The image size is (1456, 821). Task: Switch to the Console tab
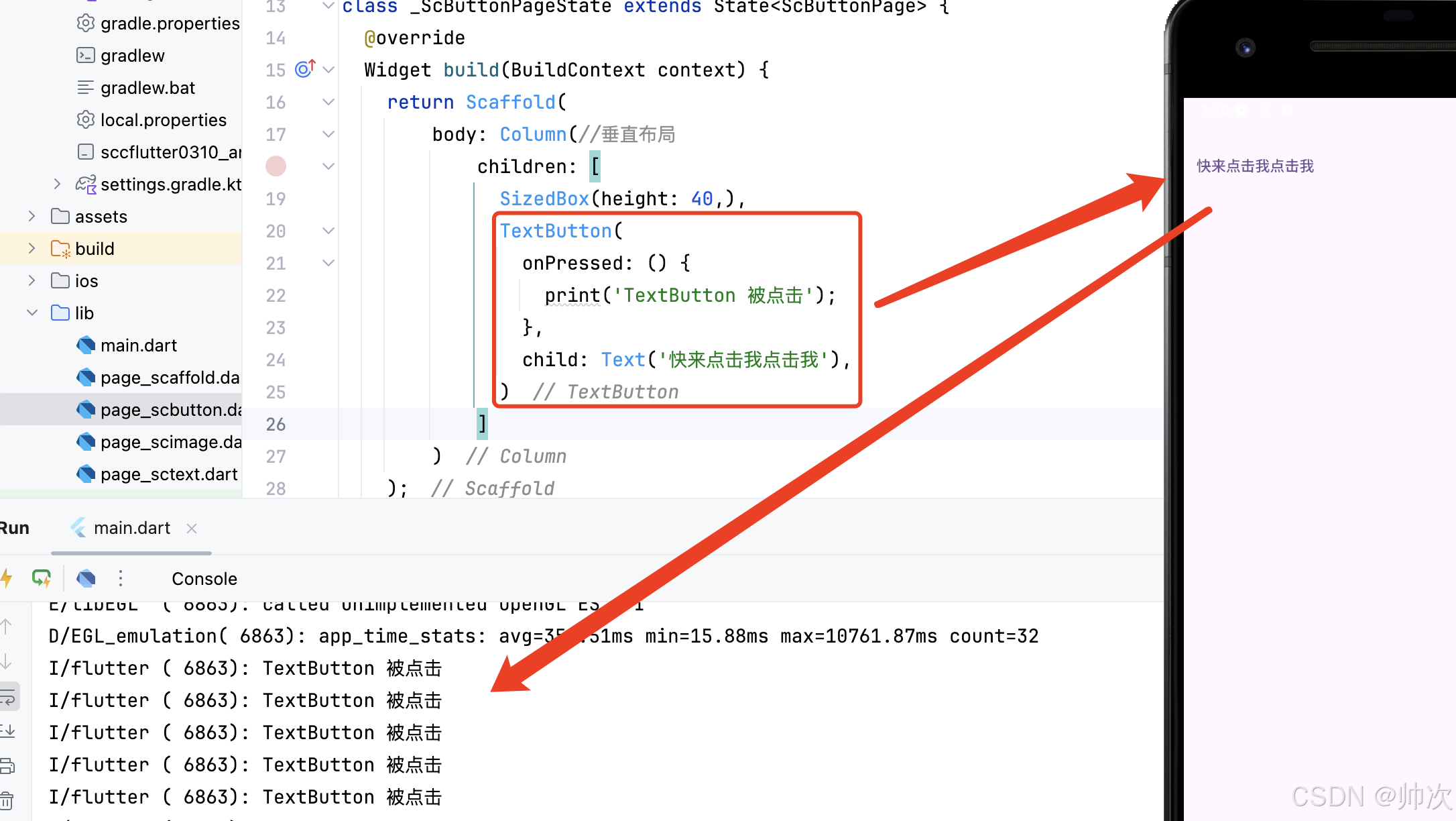(204, 579)
